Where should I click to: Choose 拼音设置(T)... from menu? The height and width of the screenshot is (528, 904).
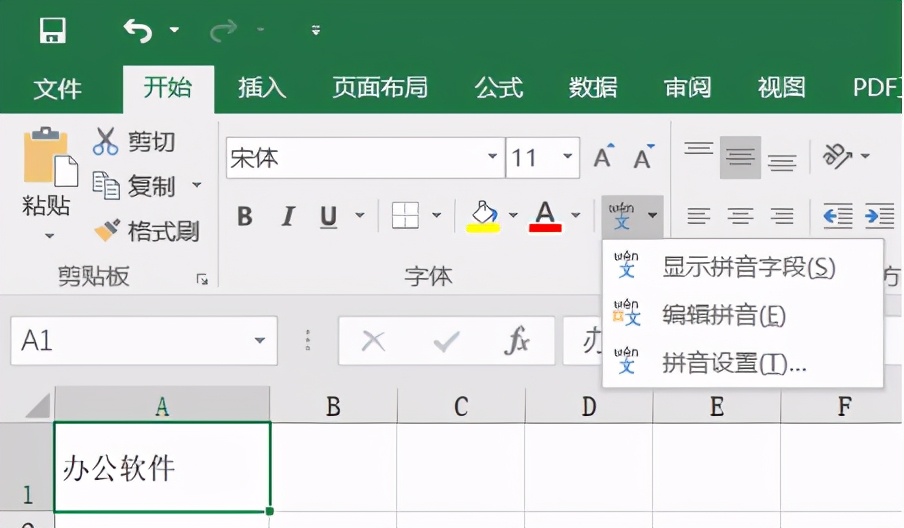tap(743, 363)
